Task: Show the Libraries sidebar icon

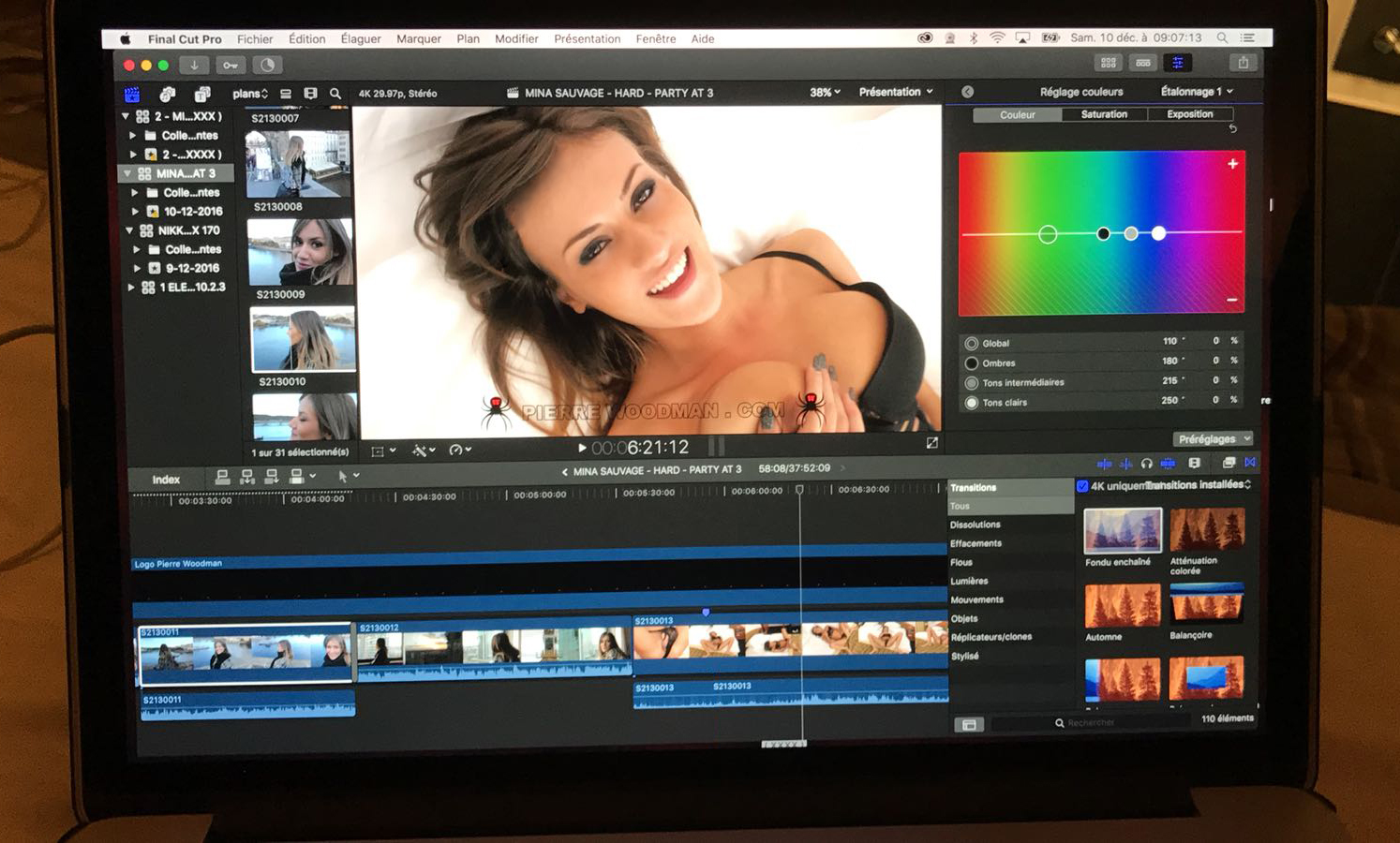Action: coord(132,94)
